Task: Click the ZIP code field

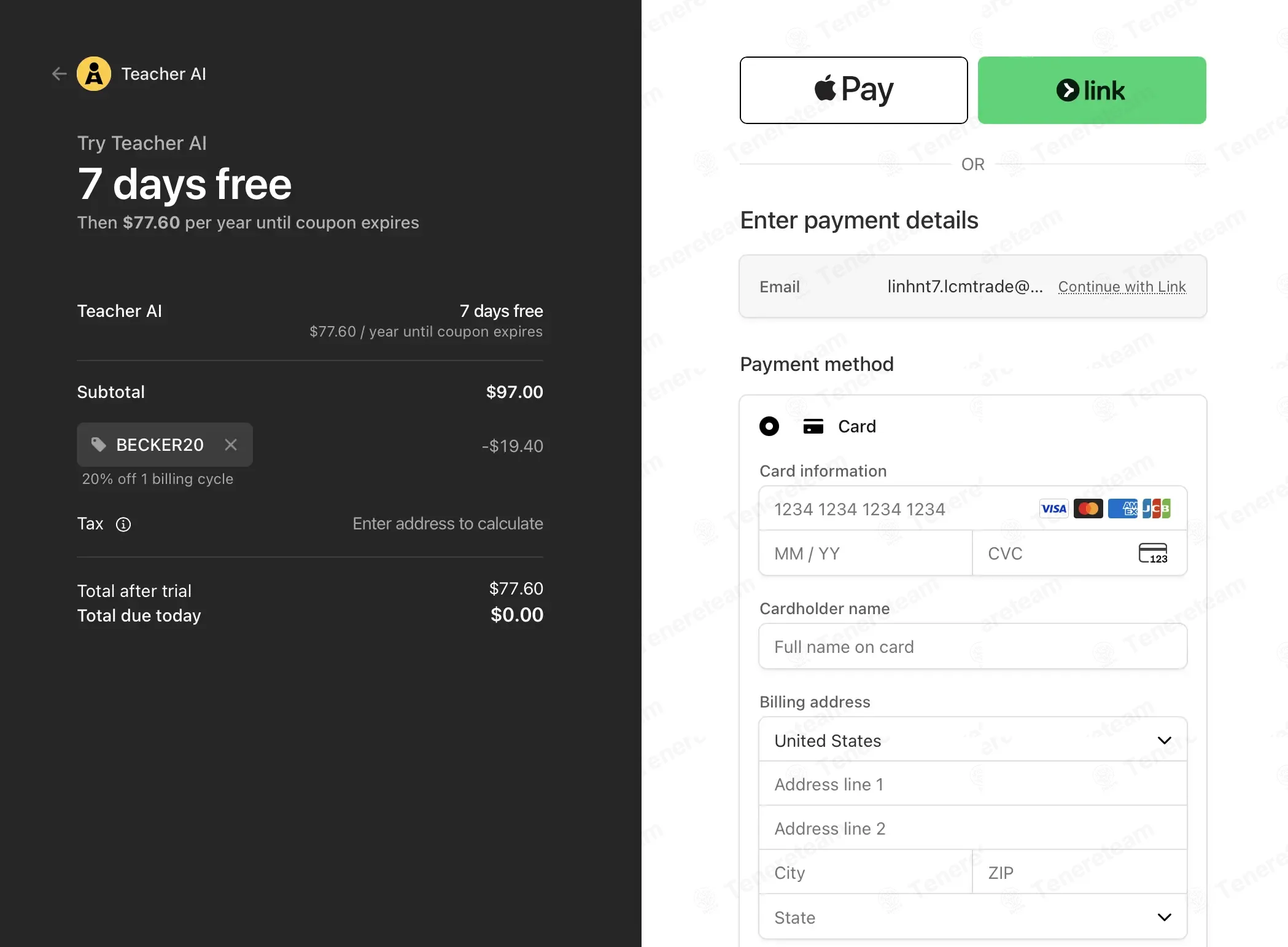Action: point(1080,872)
